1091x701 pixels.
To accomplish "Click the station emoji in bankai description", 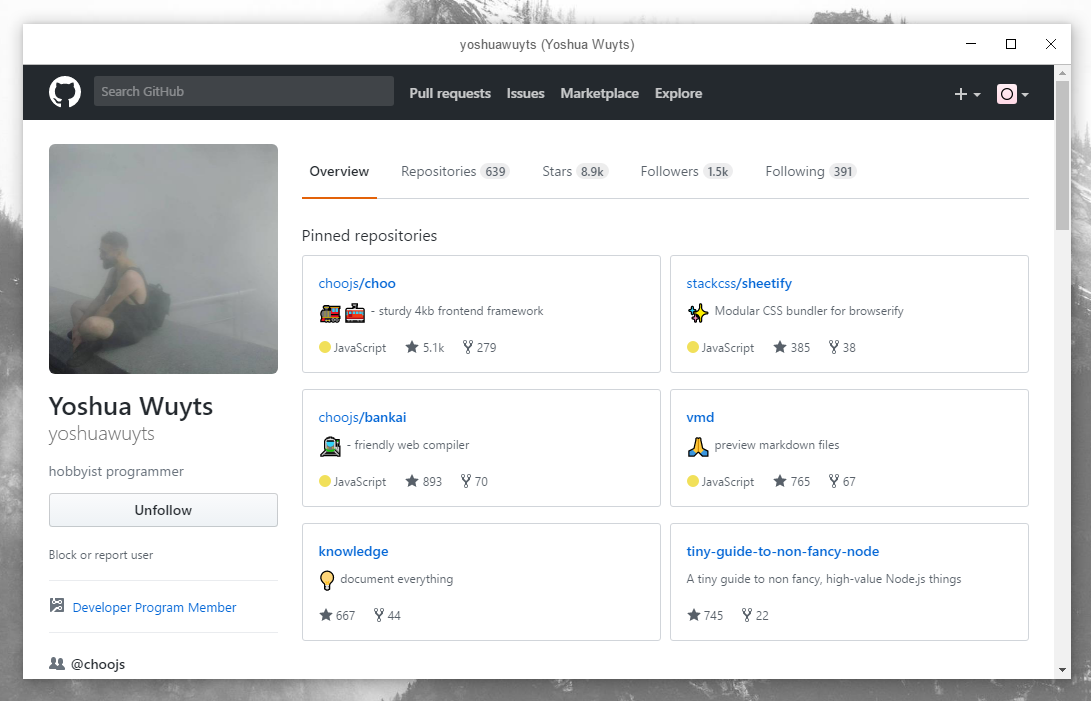I will click(331, 447).
